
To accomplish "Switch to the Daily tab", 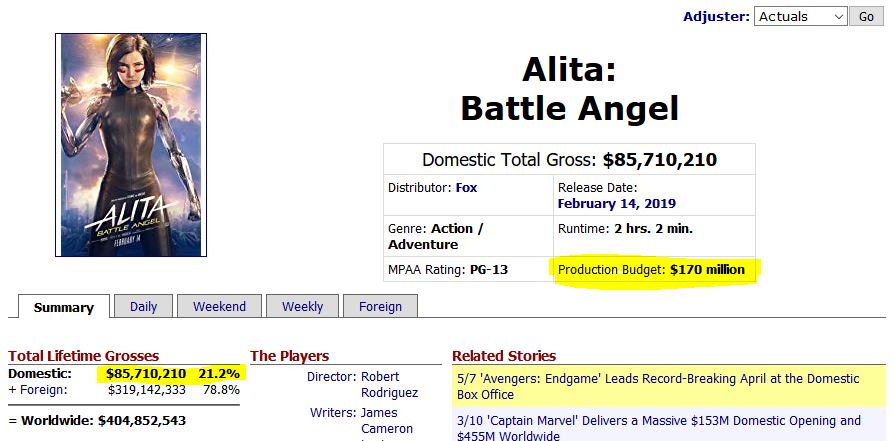I will (144, 306).
